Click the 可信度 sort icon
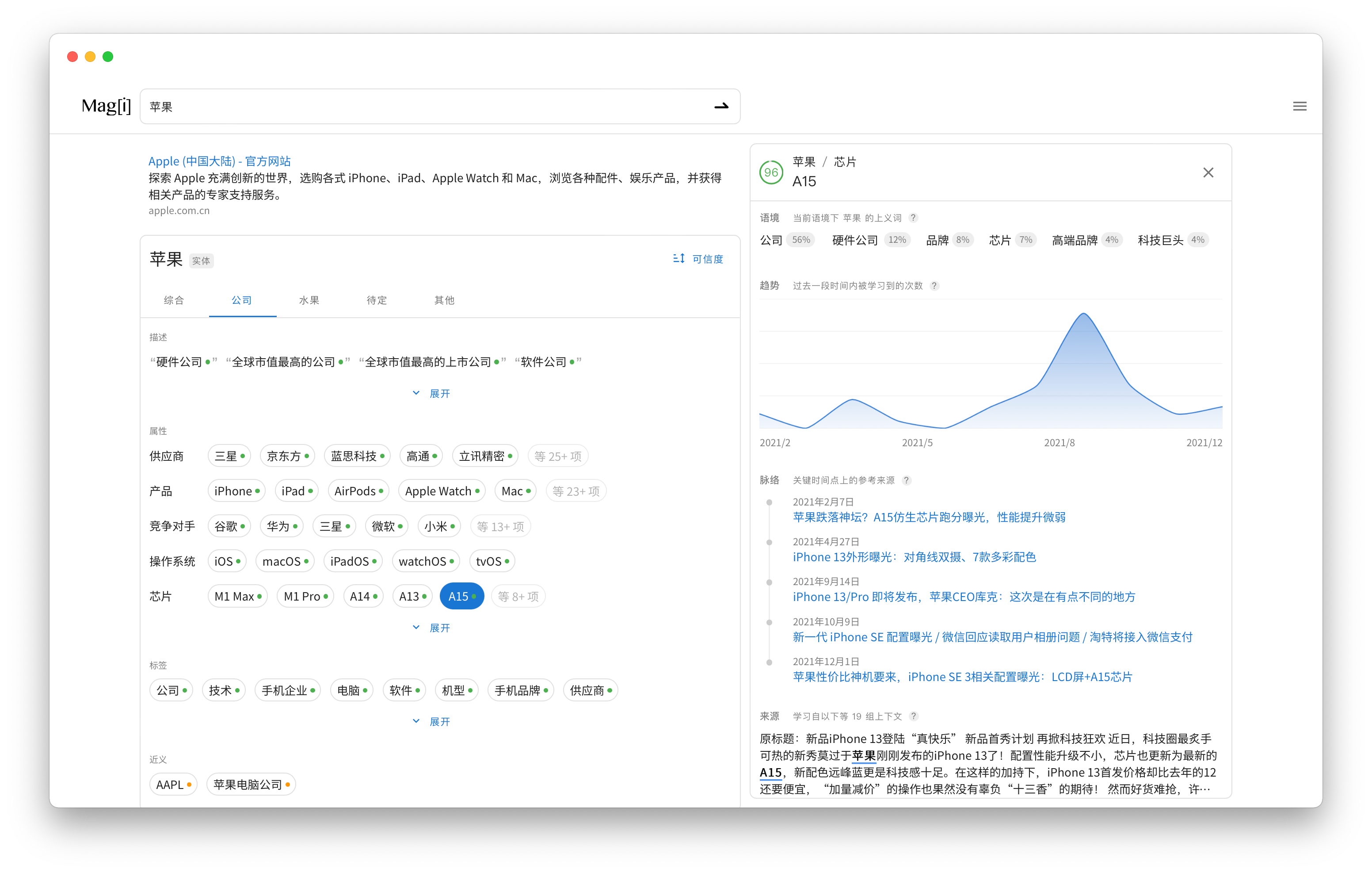The height and width of the screenshot is (873, 1372). coord(678,258)
